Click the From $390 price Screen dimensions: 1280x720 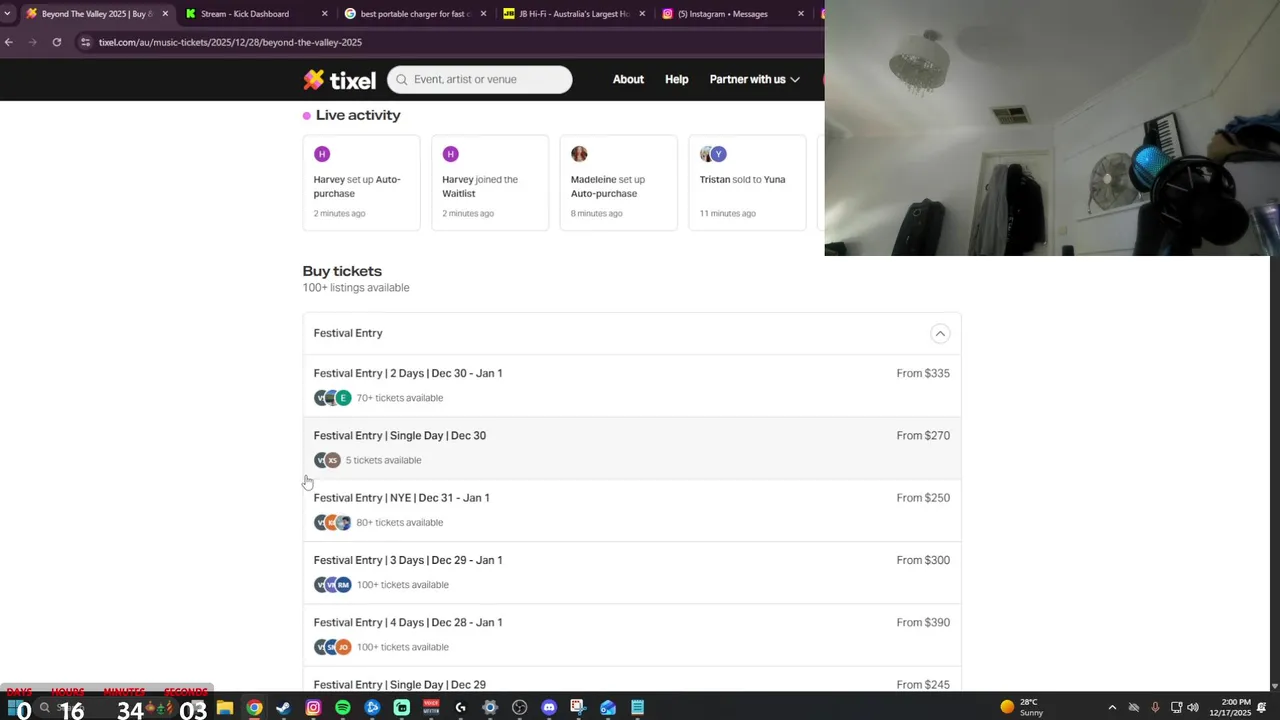point(923,622)
